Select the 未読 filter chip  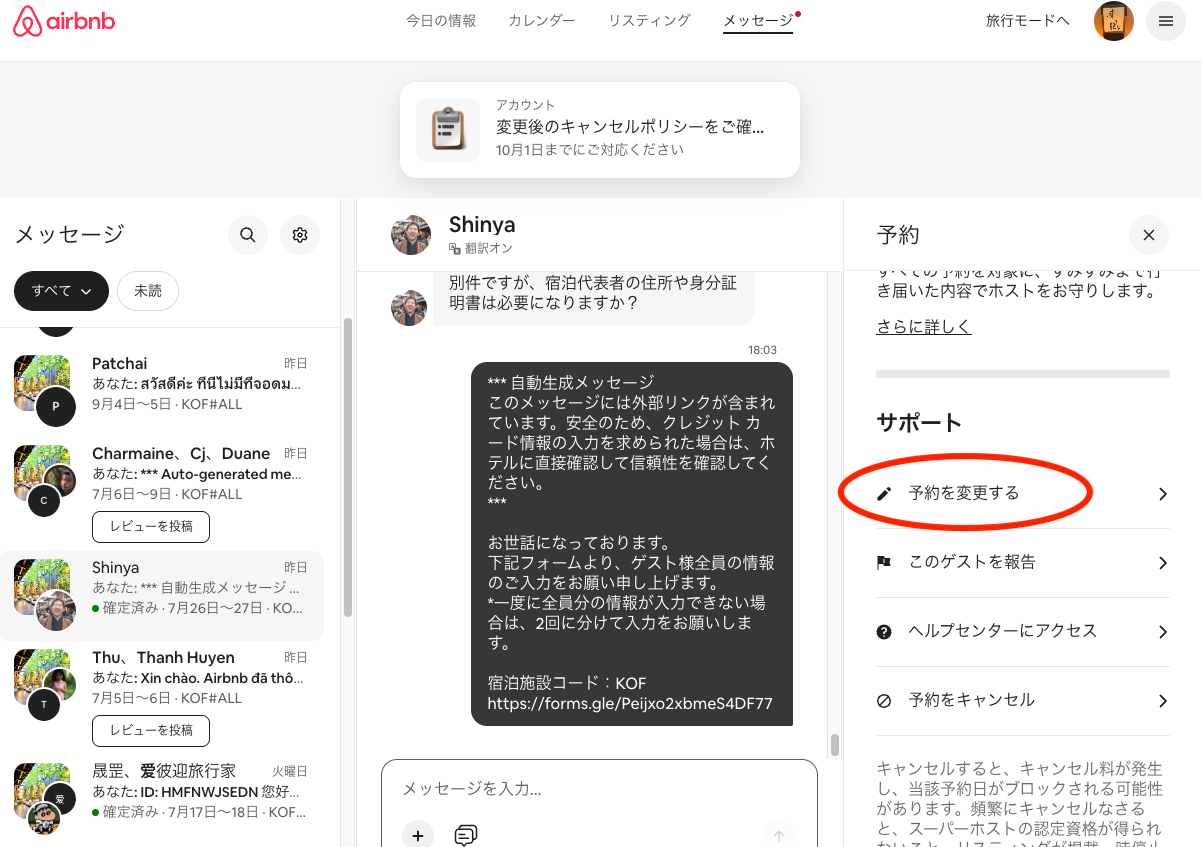147,291
